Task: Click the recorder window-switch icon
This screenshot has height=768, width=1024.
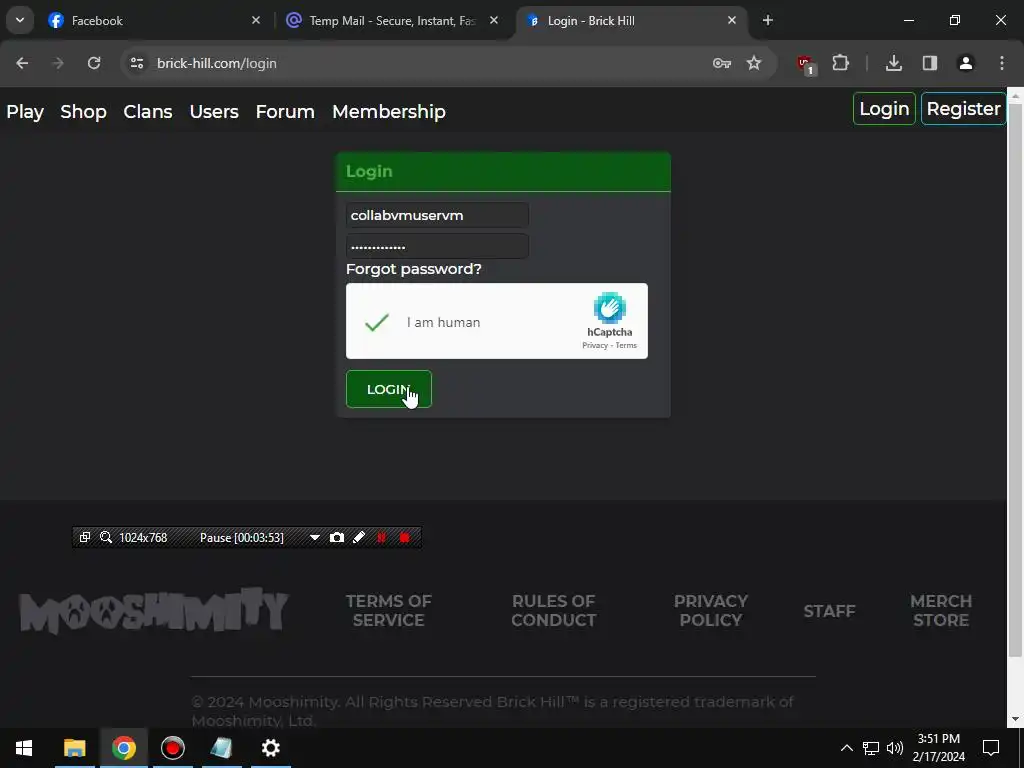Action: (x=85, y=537)
